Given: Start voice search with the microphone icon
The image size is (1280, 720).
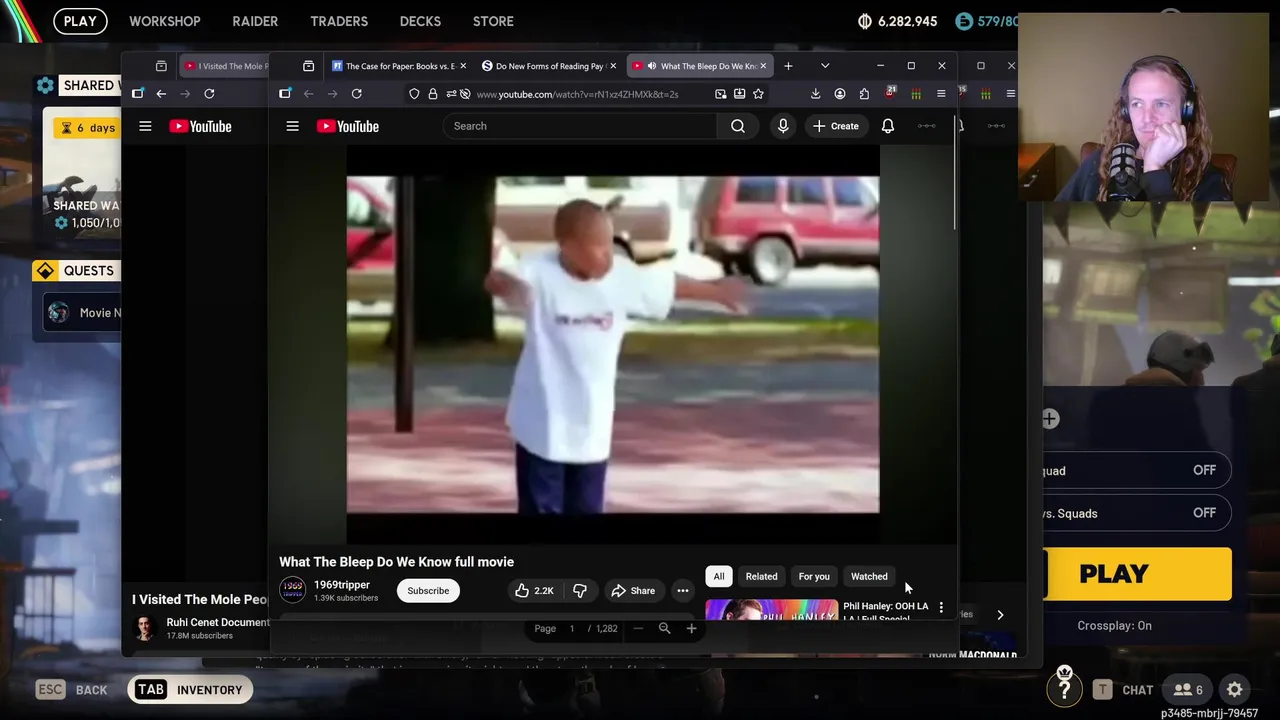Looking at the screenshot, I should (x=783, y=126).
